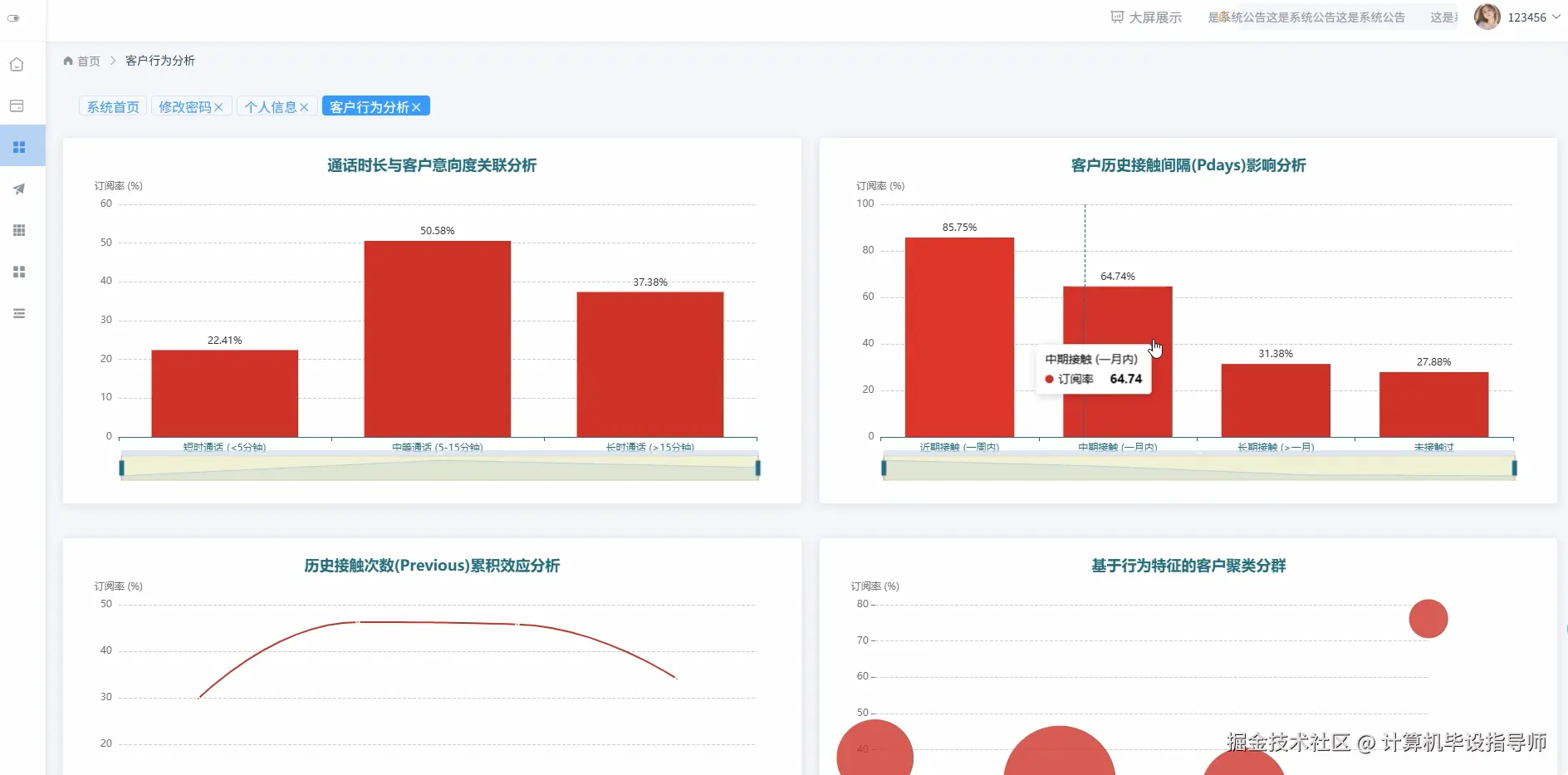Grab right zoom handle of Pdays chart
The width and height of the screenshot is (1568, 775).
[1514, 468]
